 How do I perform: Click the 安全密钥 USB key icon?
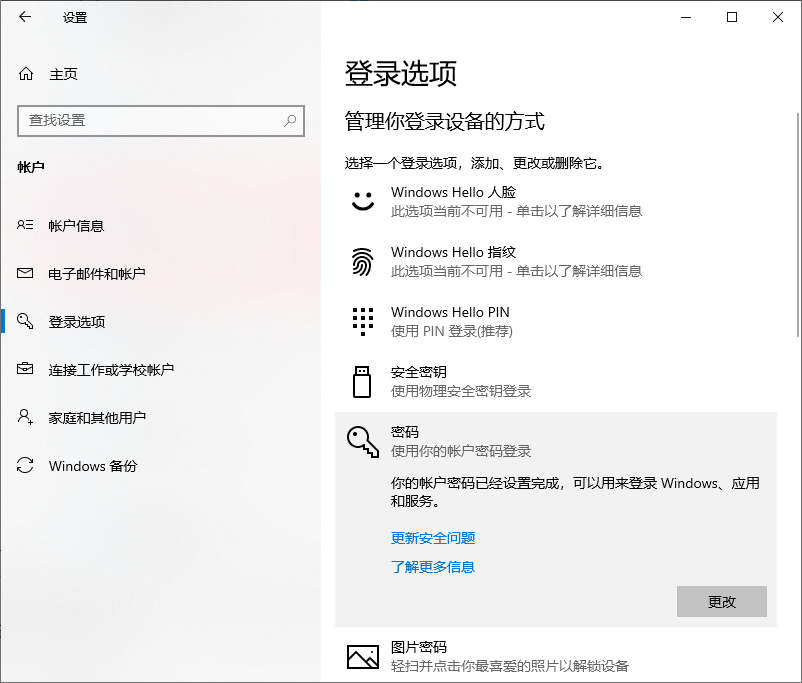point(361,381)
